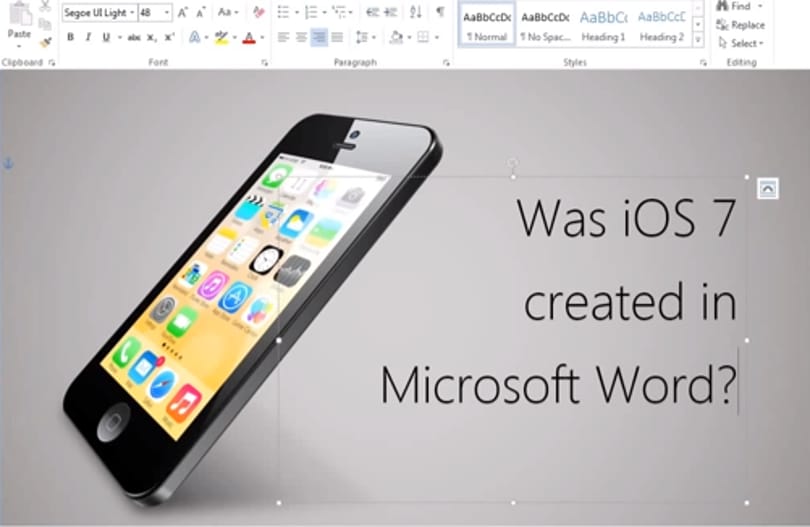The image size is (810, 527).
Task: Click the Replace button
Action: tap(741, 25)
